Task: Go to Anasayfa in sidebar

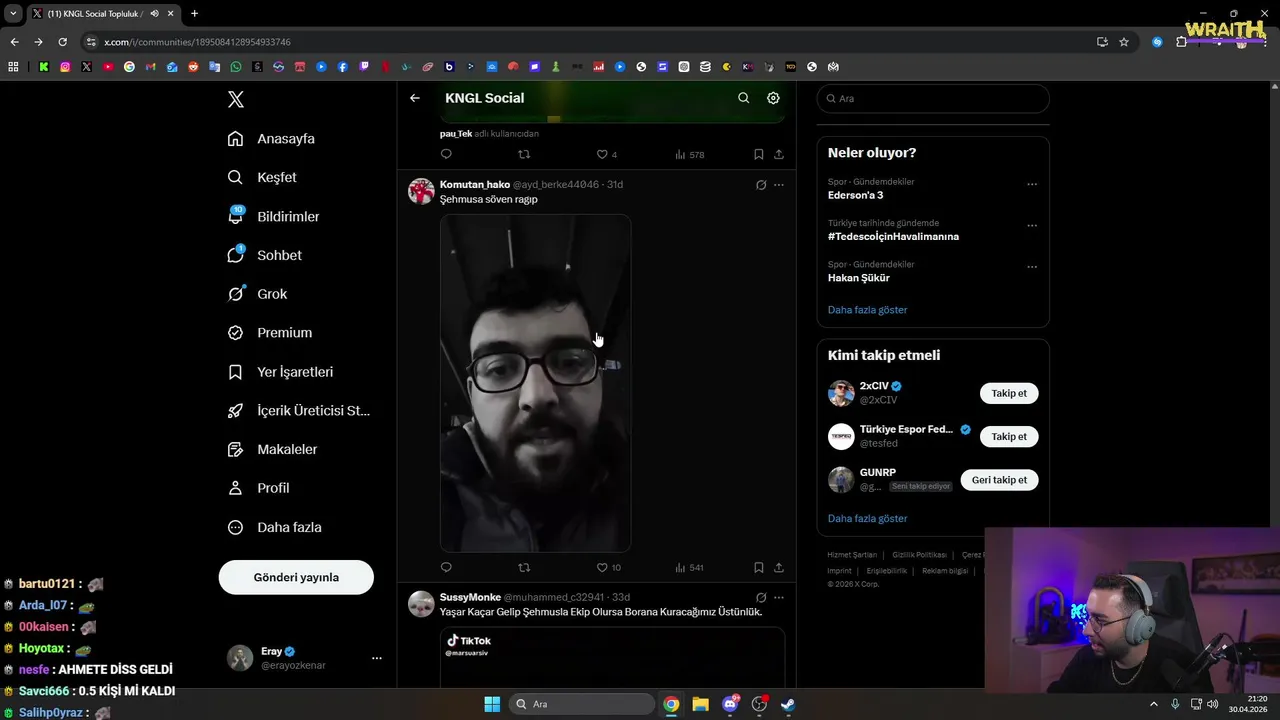Action: [x=271, y=139]
